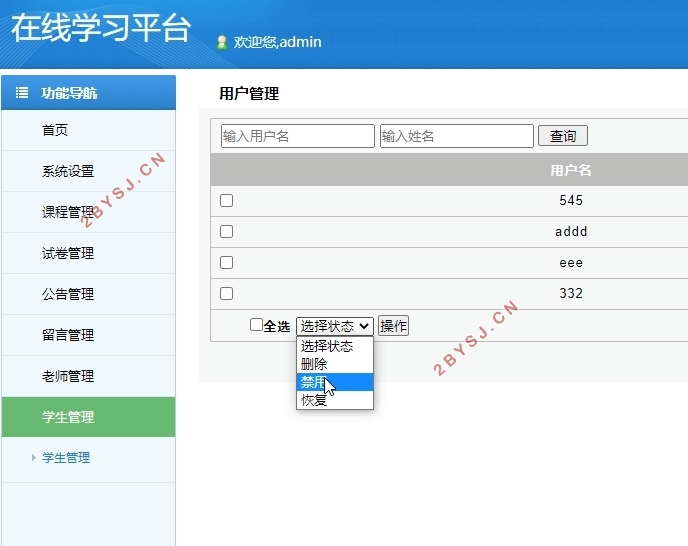This screenshot has height=546, width=688.
Task: Click the username cell 545
Action: point(571,201)
